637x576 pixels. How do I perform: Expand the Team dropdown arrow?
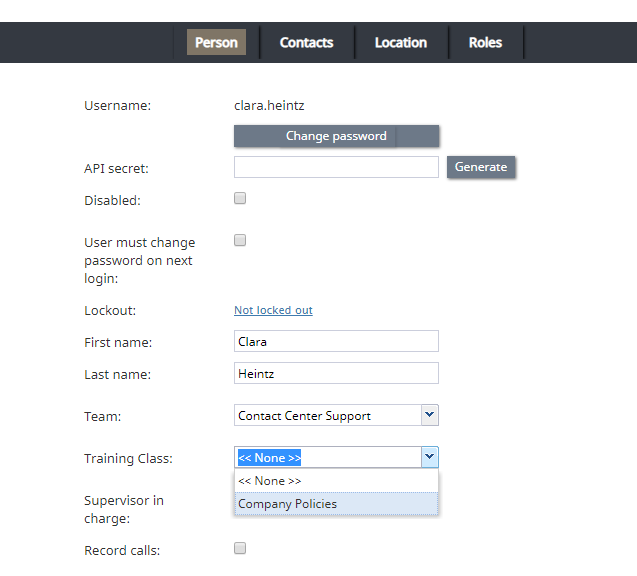[429, 415]
